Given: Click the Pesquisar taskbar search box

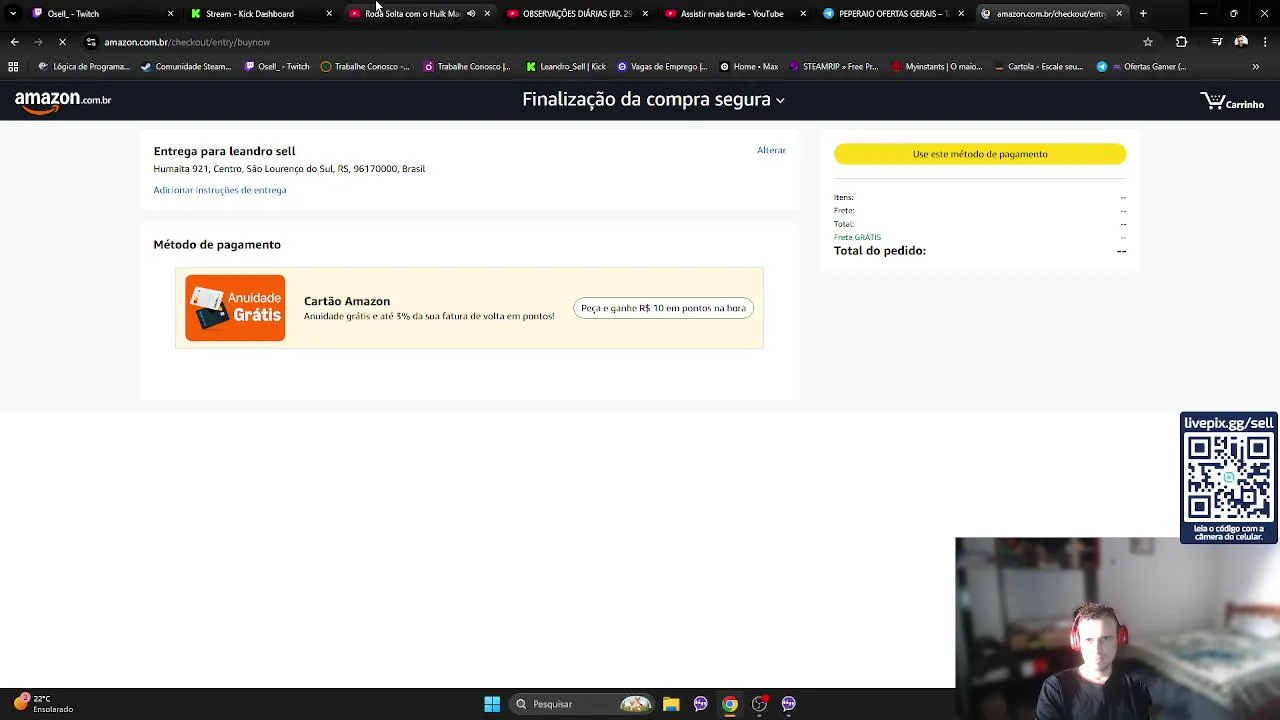Looking at the screenshot, I should (x=583, y=704).
